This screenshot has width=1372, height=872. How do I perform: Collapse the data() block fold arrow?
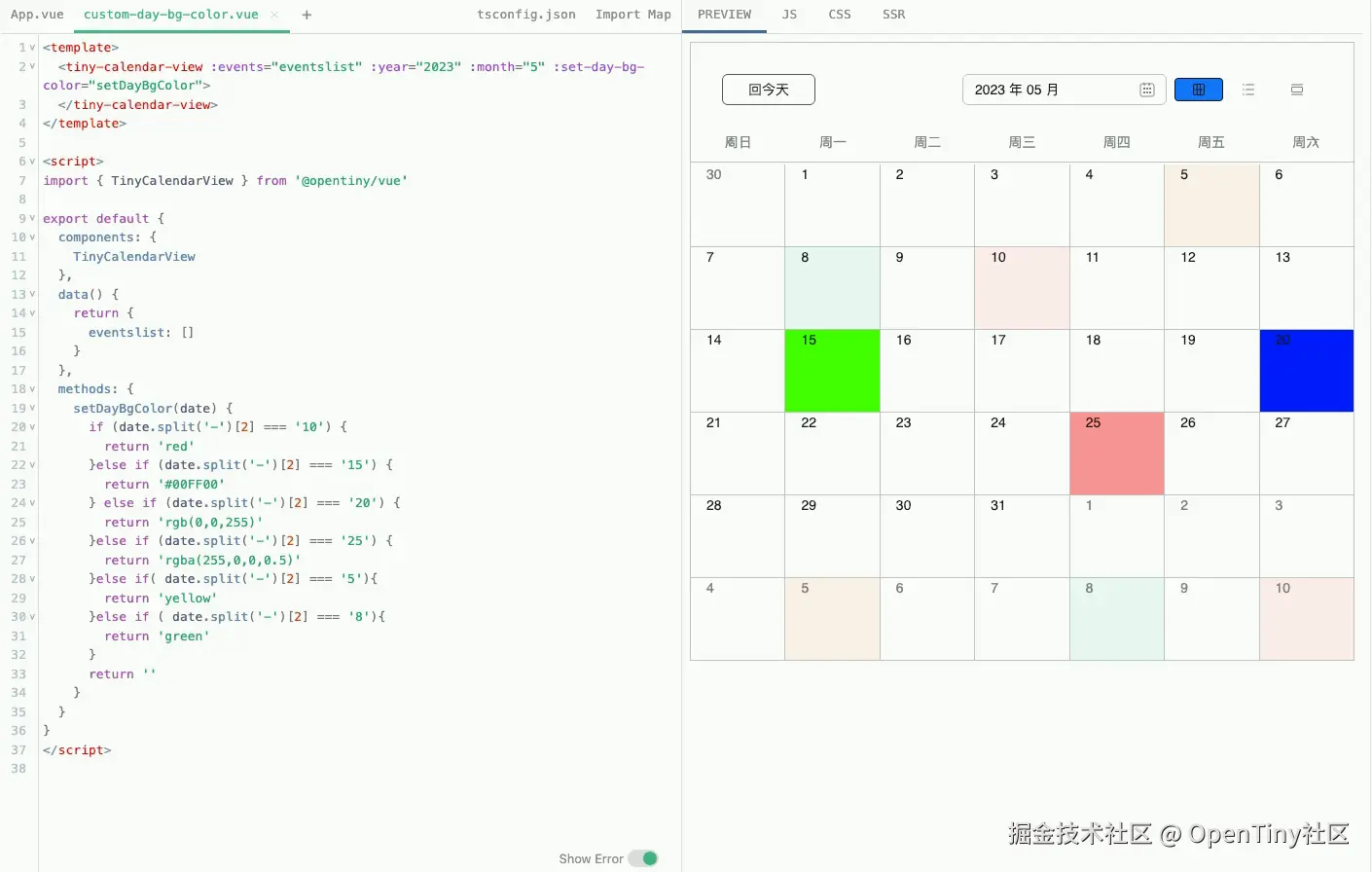click(31, 294)
